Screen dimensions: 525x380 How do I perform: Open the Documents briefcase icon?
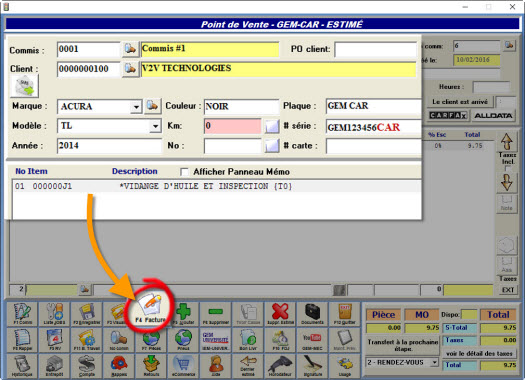pyautogui.click(x=312, y=314)
